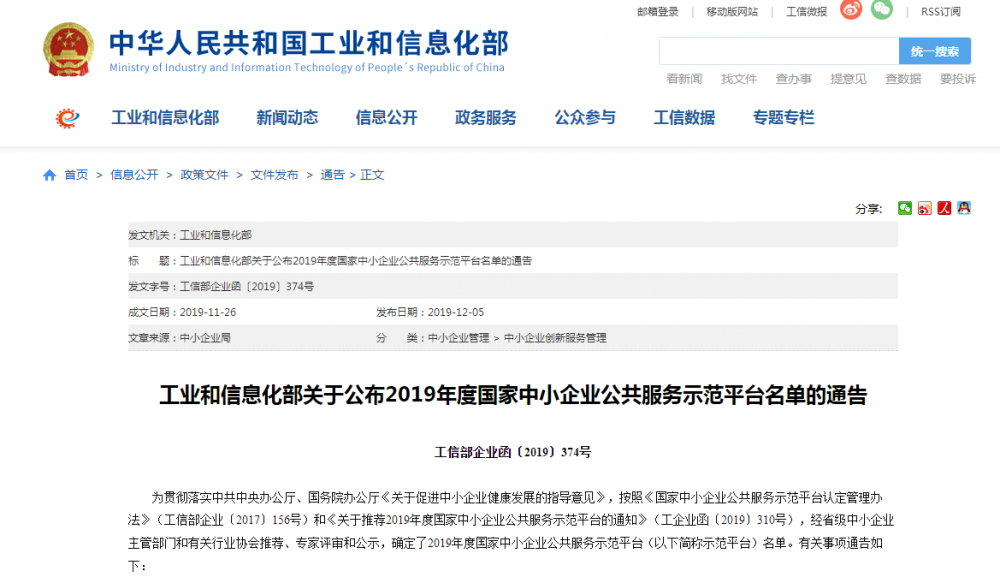Navigate to 政策文件 in breadcrumb

coord(204,175)
